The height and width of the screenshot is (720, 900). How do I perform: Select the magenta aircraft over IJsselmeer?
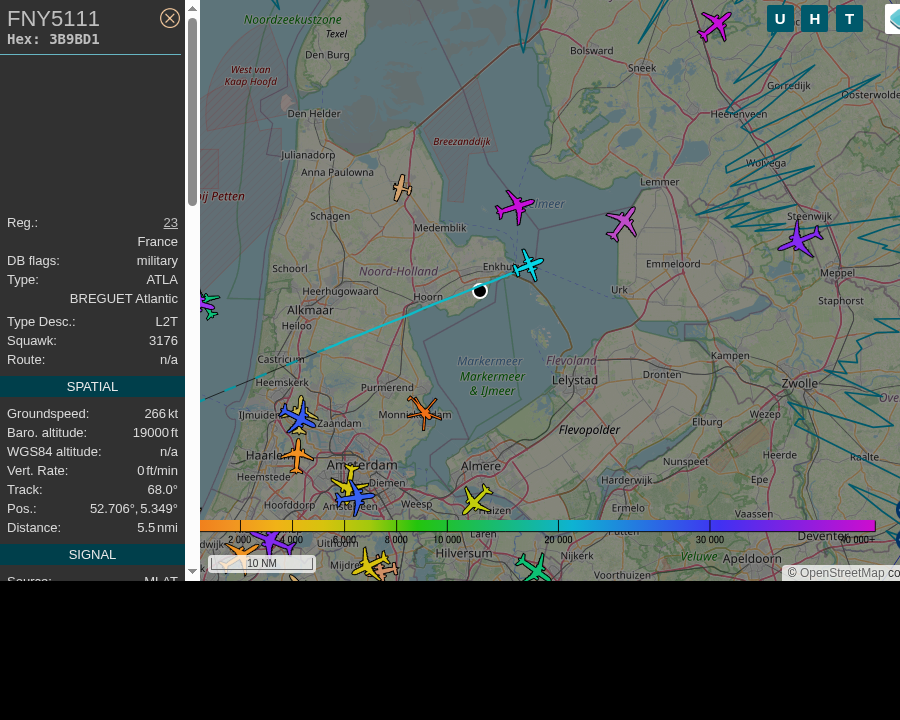(514, 207)
